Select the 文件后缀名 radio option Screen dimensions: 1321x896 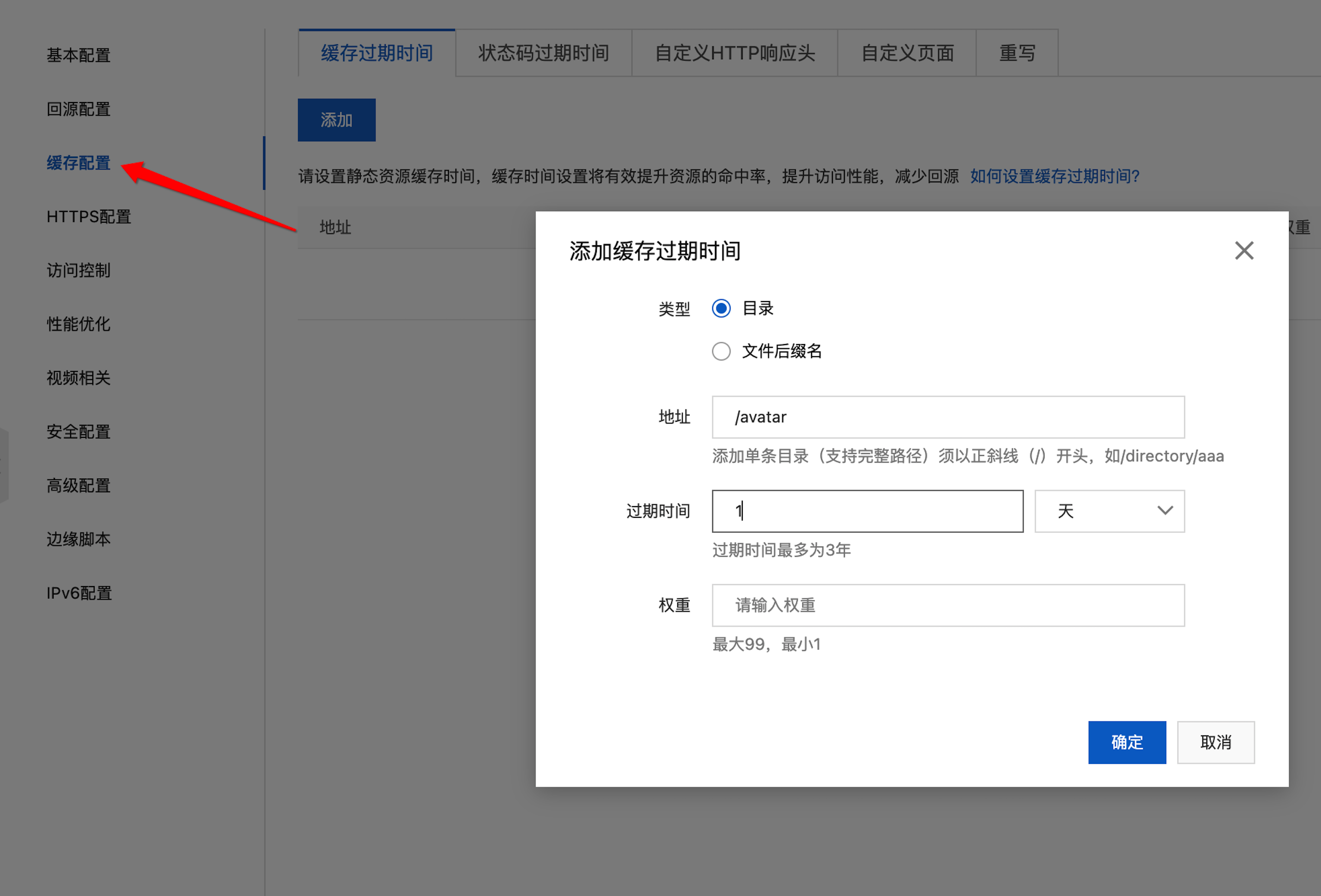[x=721, y=351]
